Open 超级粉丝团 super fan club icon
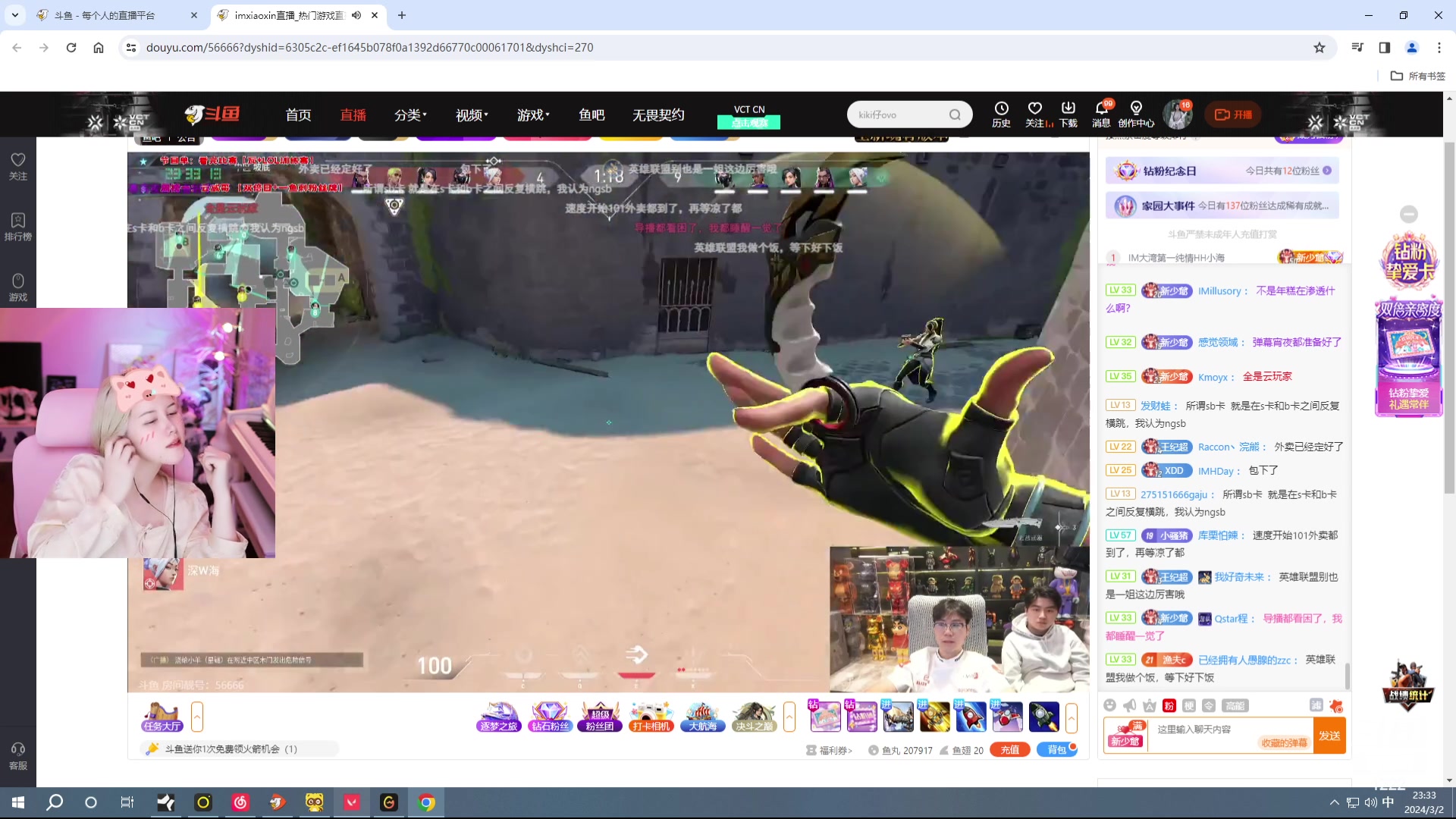 600,717
